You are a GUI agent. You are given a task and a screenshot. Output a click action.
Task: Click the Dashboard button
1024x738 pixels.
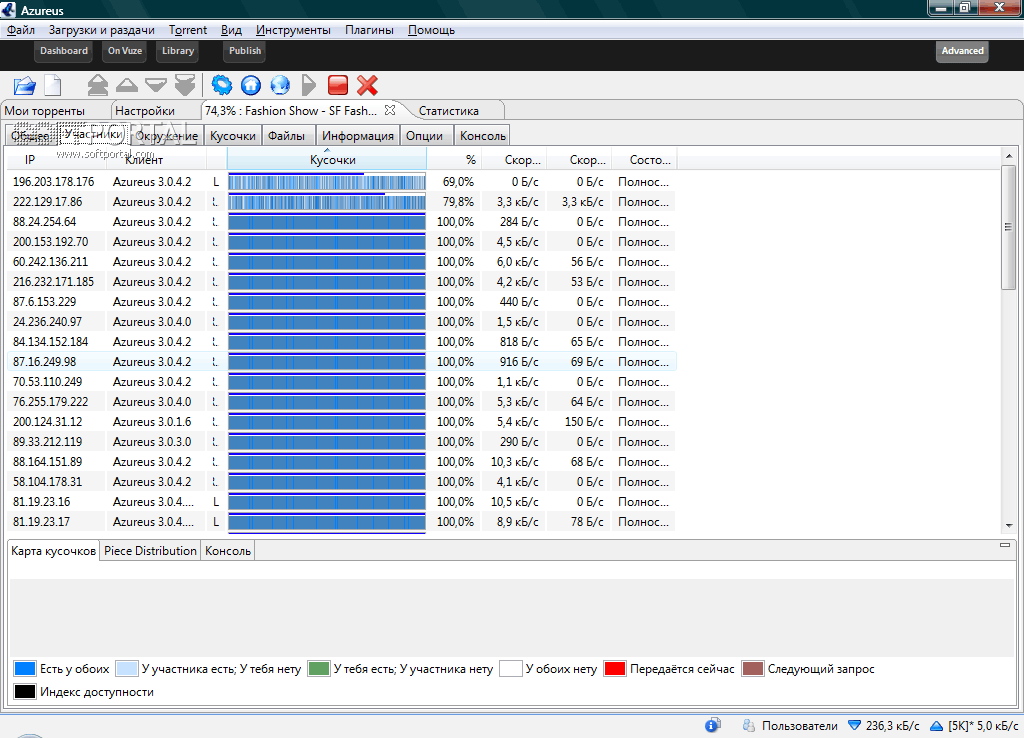[x=63, y=51]
